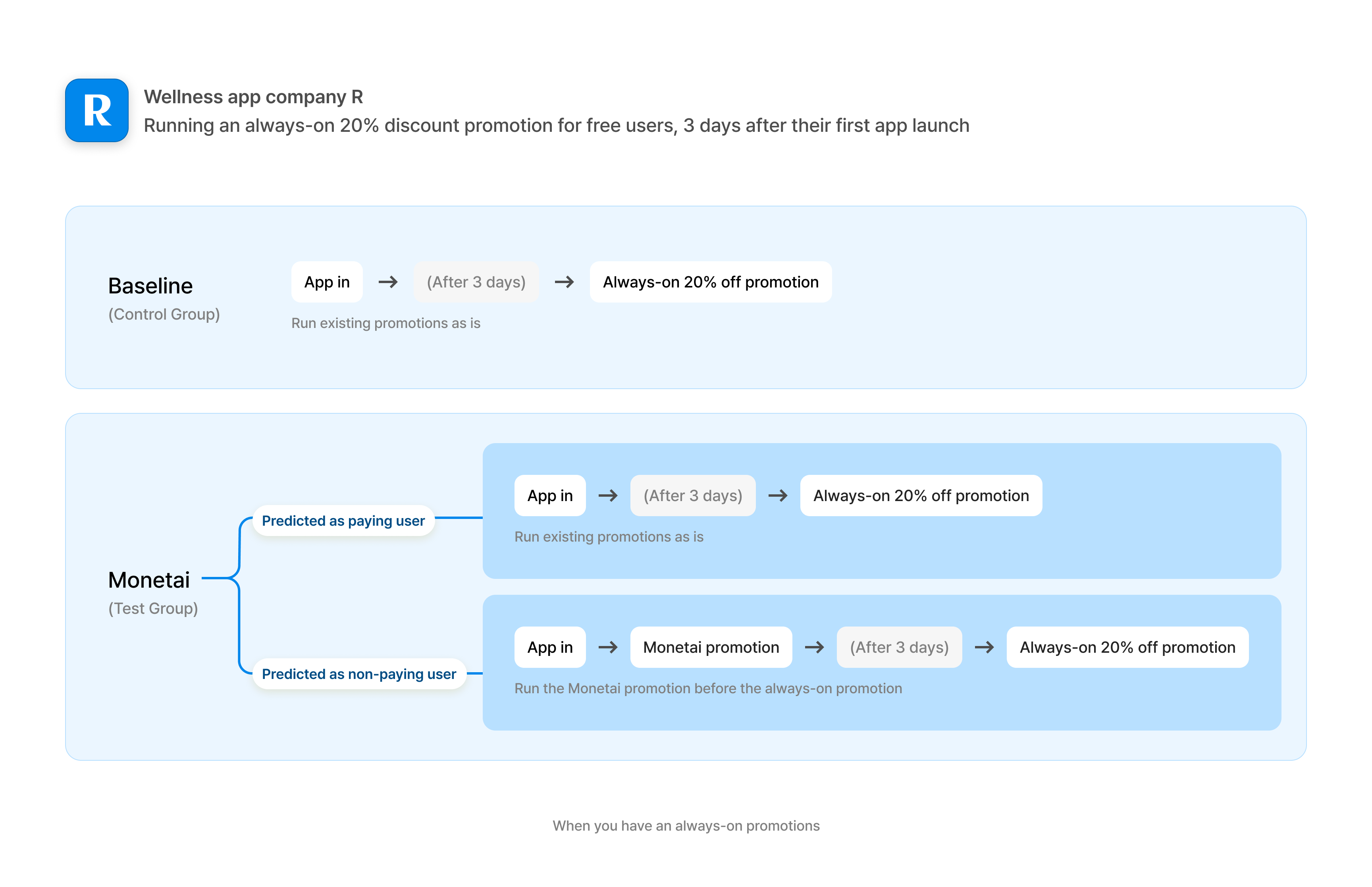Image resolution: width=1372 pixels, height=887 pixels.
Task: Click '(After 3 days)' in paying user flow
Action: click(693, 496)
